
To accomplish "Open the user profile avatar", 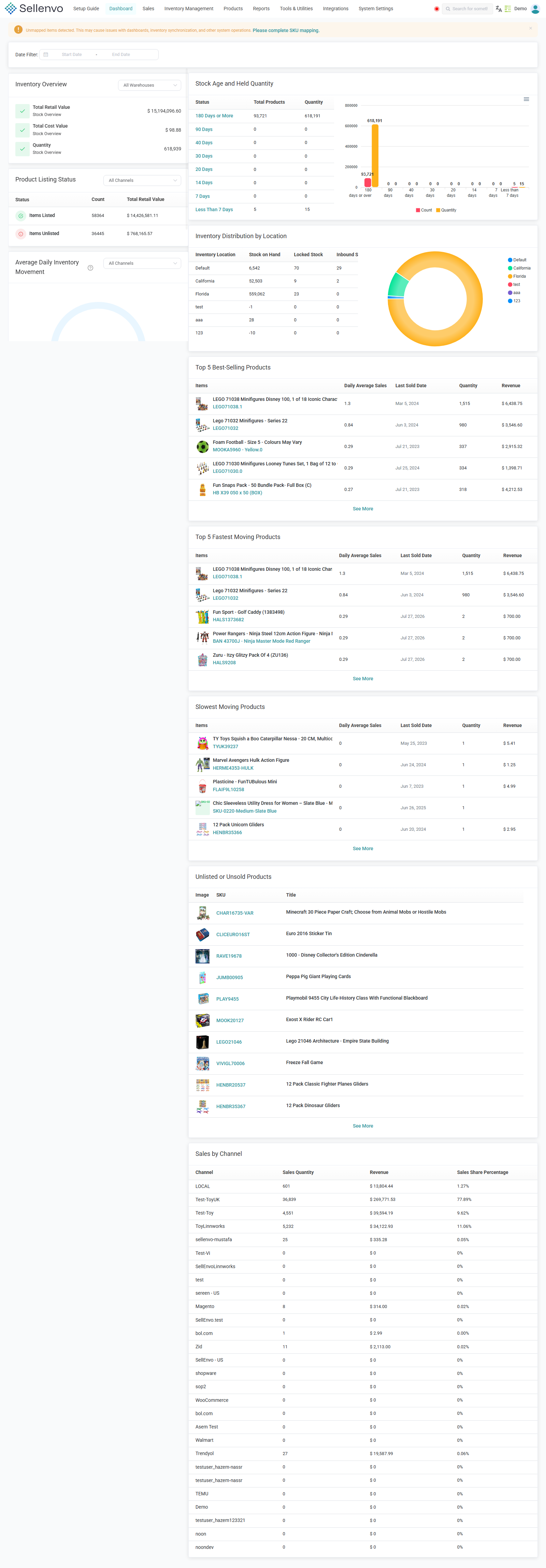I will (535, 9).
